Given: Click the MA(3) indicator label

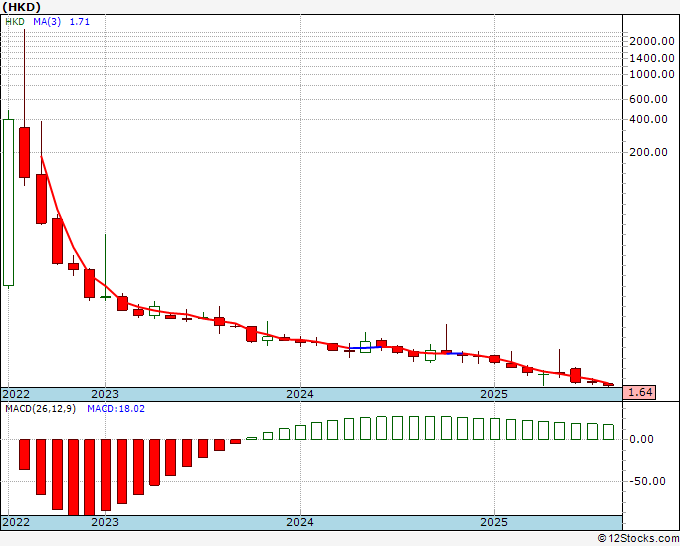Looking at the screenshot, I should click(47, 22).
